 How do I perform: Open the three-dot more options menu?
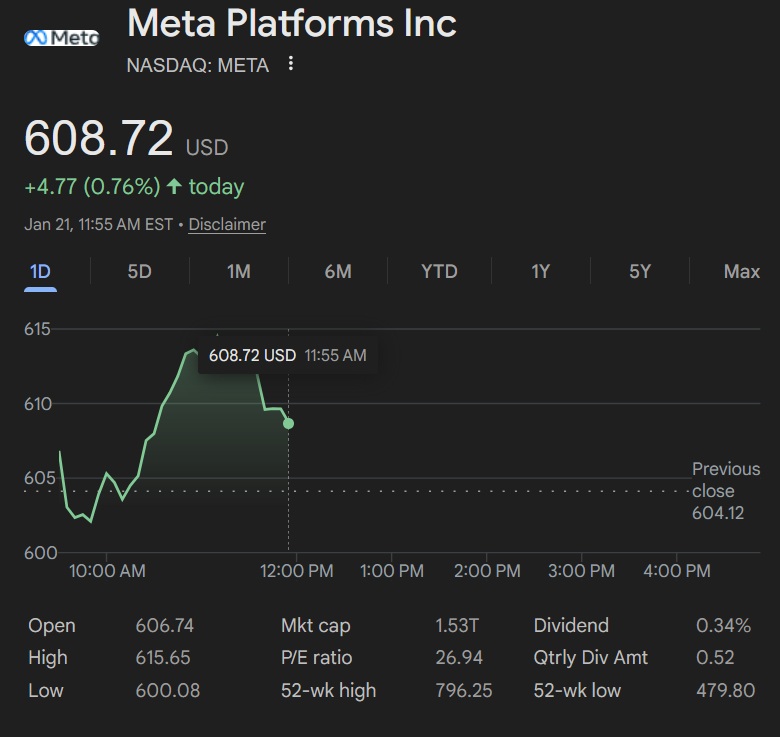291,64
